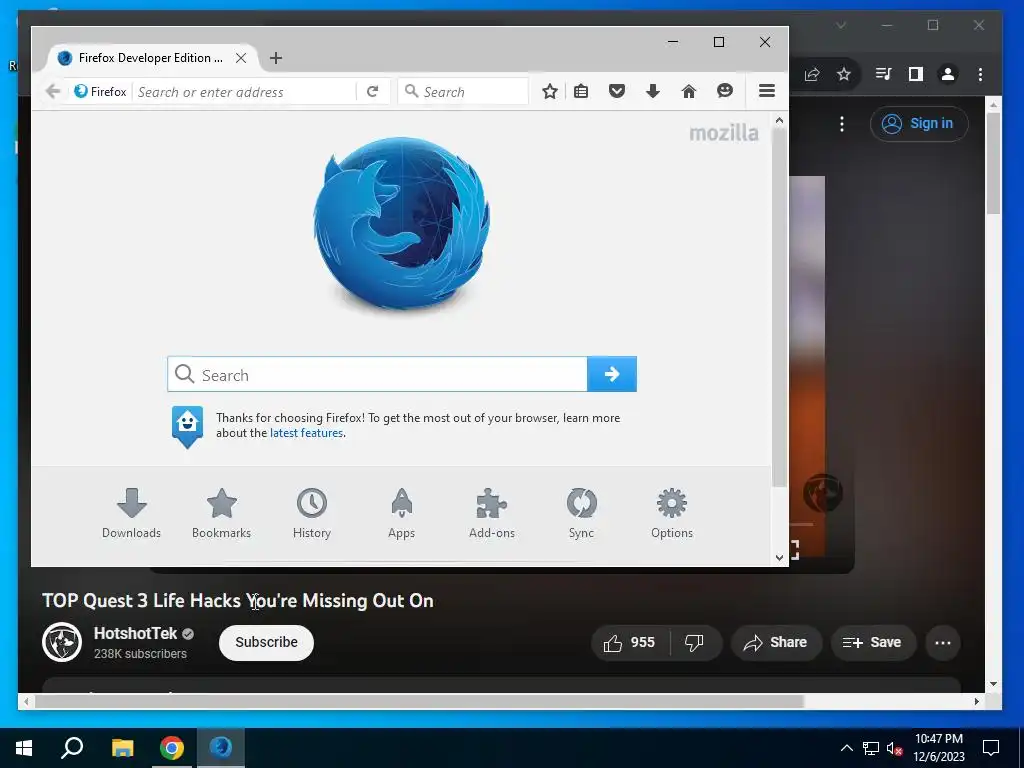Click Chrome horizontal scrollbar thumb
Screen dimensions: 1024x768
[419, 701]
